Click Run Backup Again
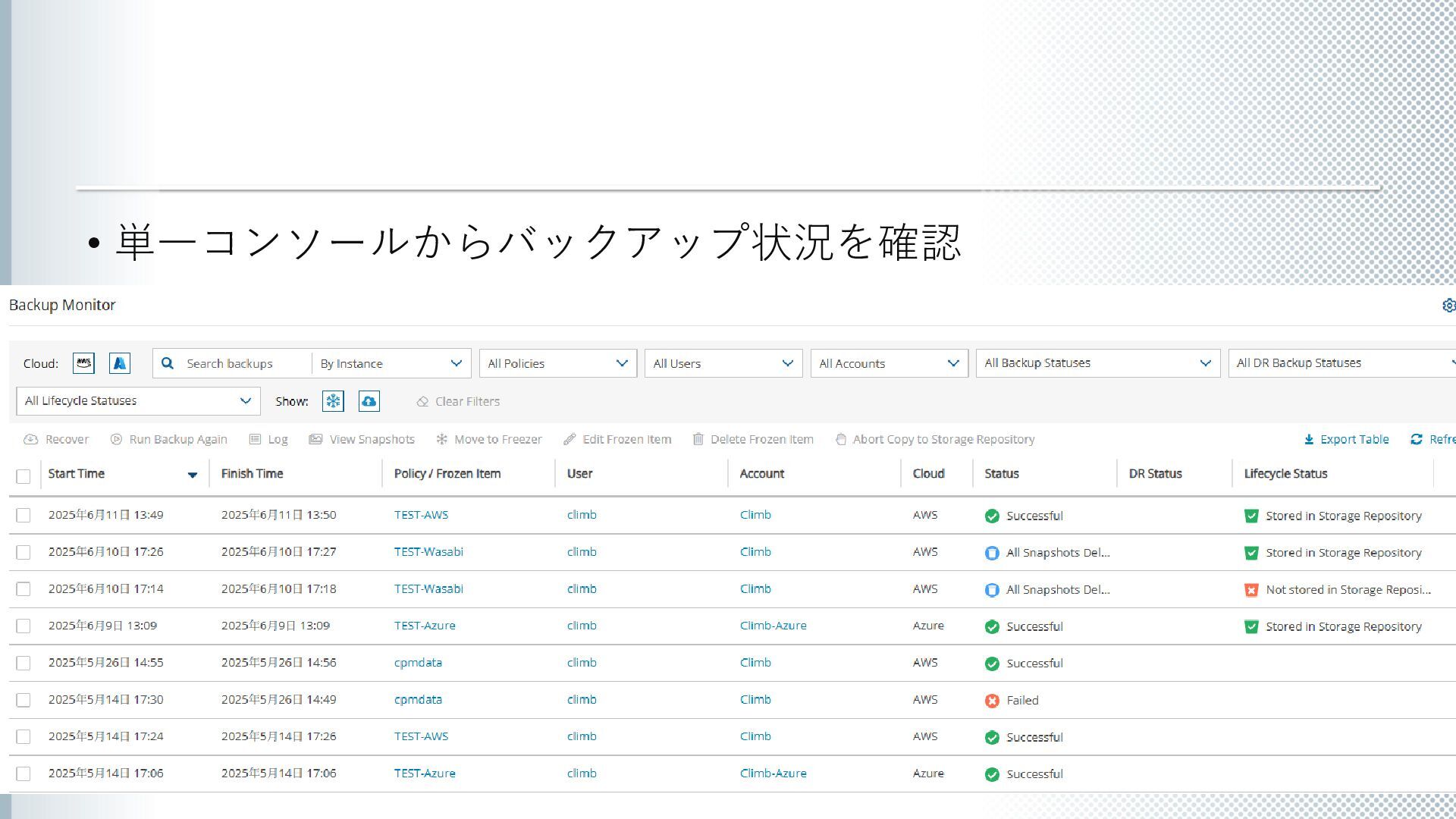Screen dimensions: 1456x819 (x=168, y=439)
